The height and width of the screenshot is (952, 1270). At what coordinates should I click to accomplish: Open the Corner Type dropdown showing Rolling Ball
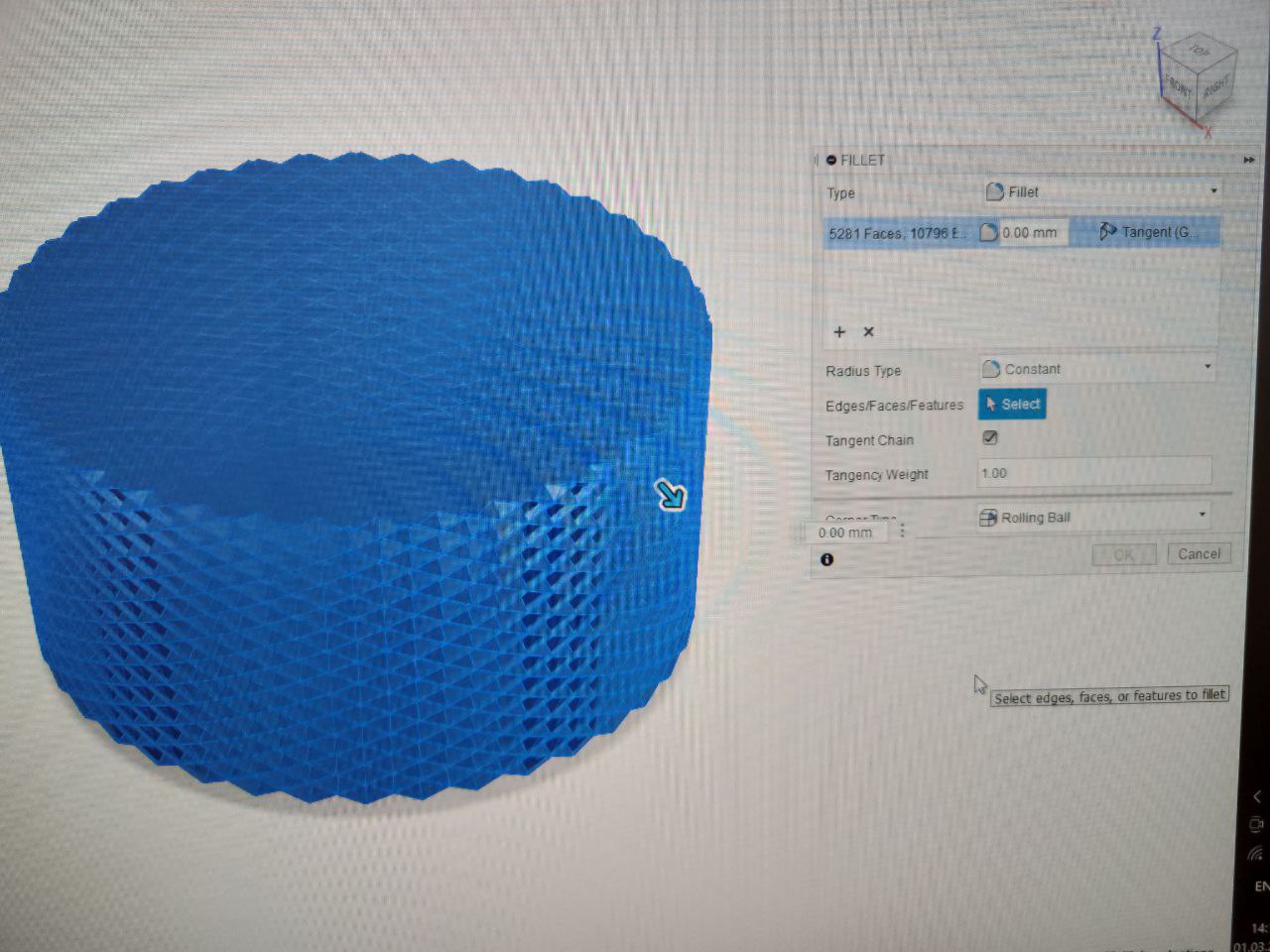1093,517
